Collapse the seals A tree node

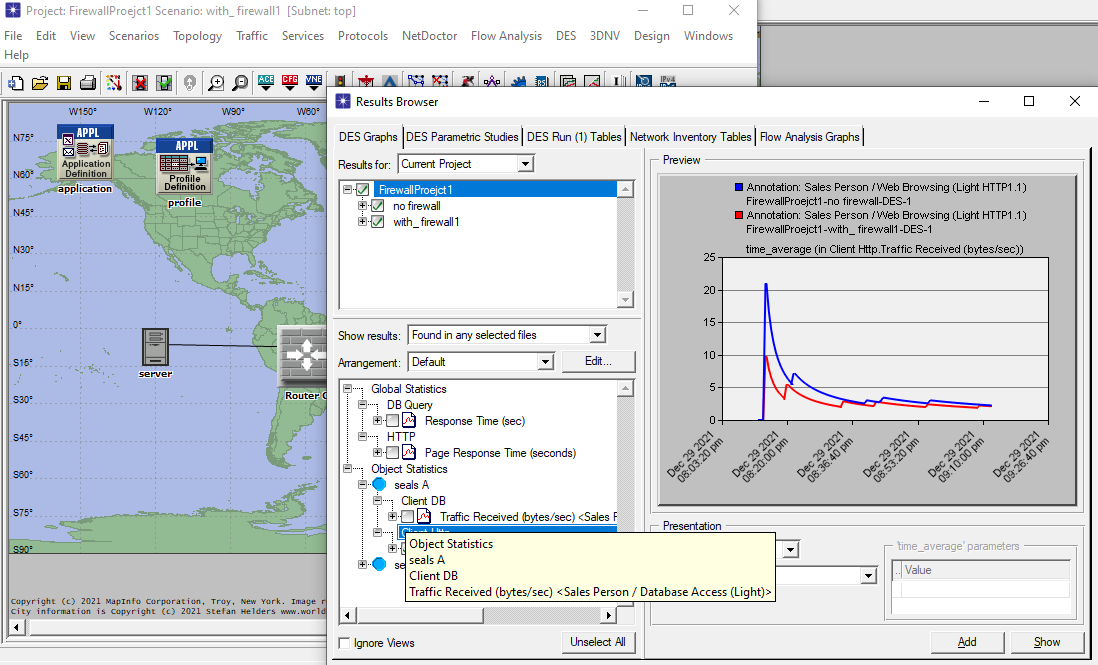point(362,484)
